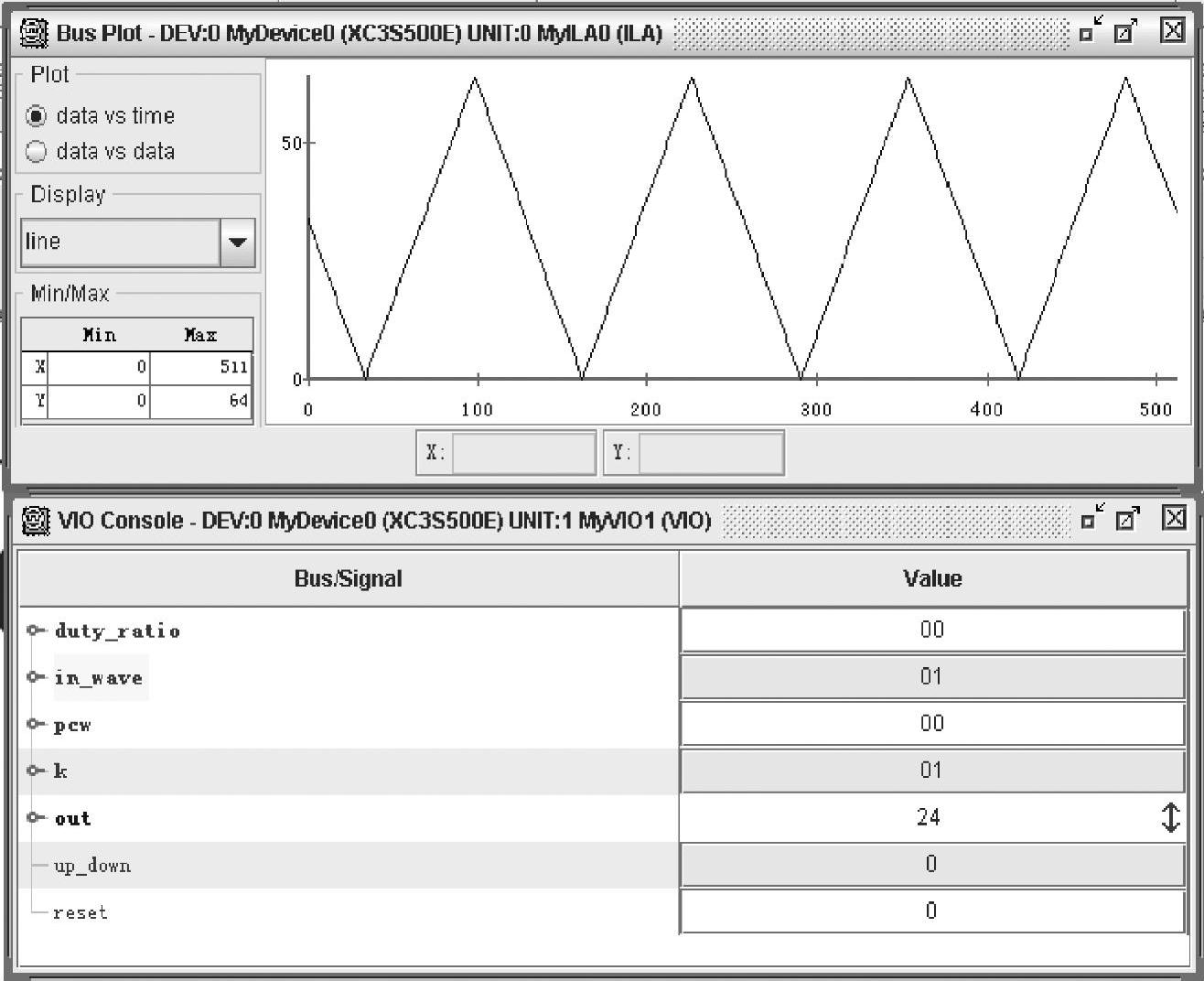Minimize the VIO Console window
Screen dimensions: 1204x981
[1092, 519]
